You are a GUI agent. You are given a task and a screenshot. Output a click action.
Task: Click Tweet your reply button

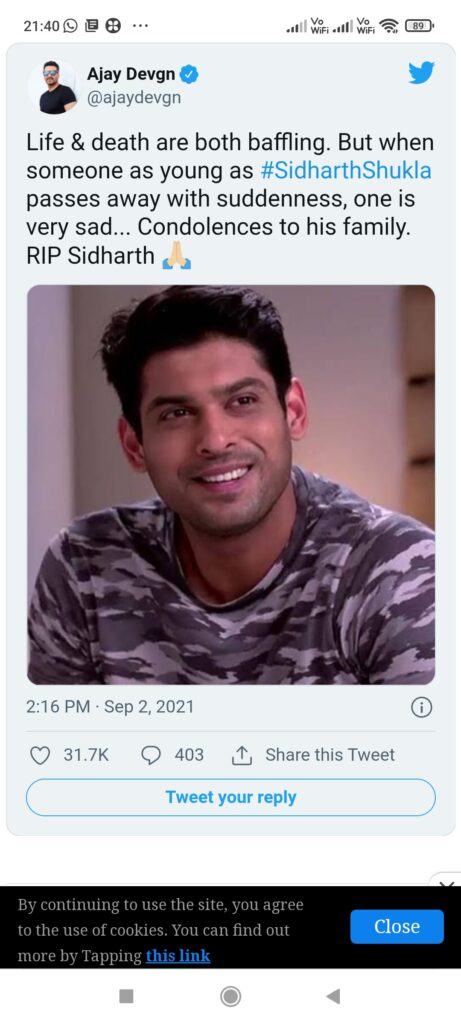pos(230,797)
